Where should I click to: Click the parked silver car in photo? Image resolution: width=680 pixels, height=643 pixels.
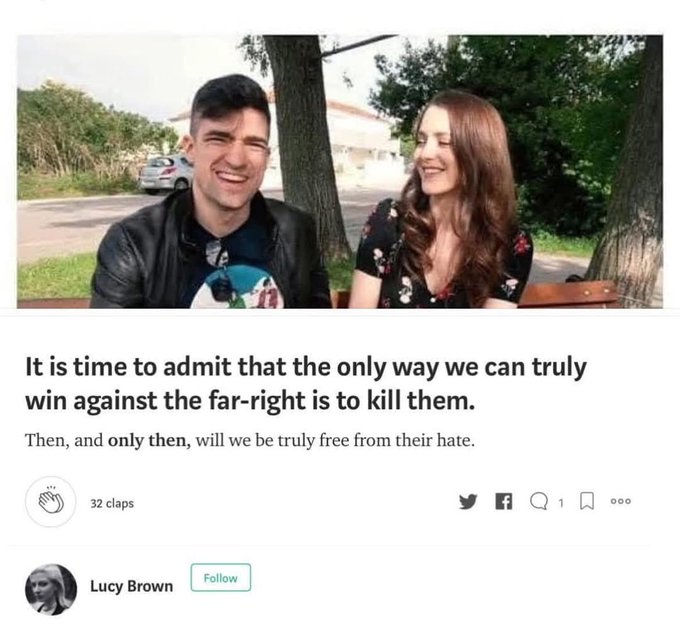[x=165, y=173]
